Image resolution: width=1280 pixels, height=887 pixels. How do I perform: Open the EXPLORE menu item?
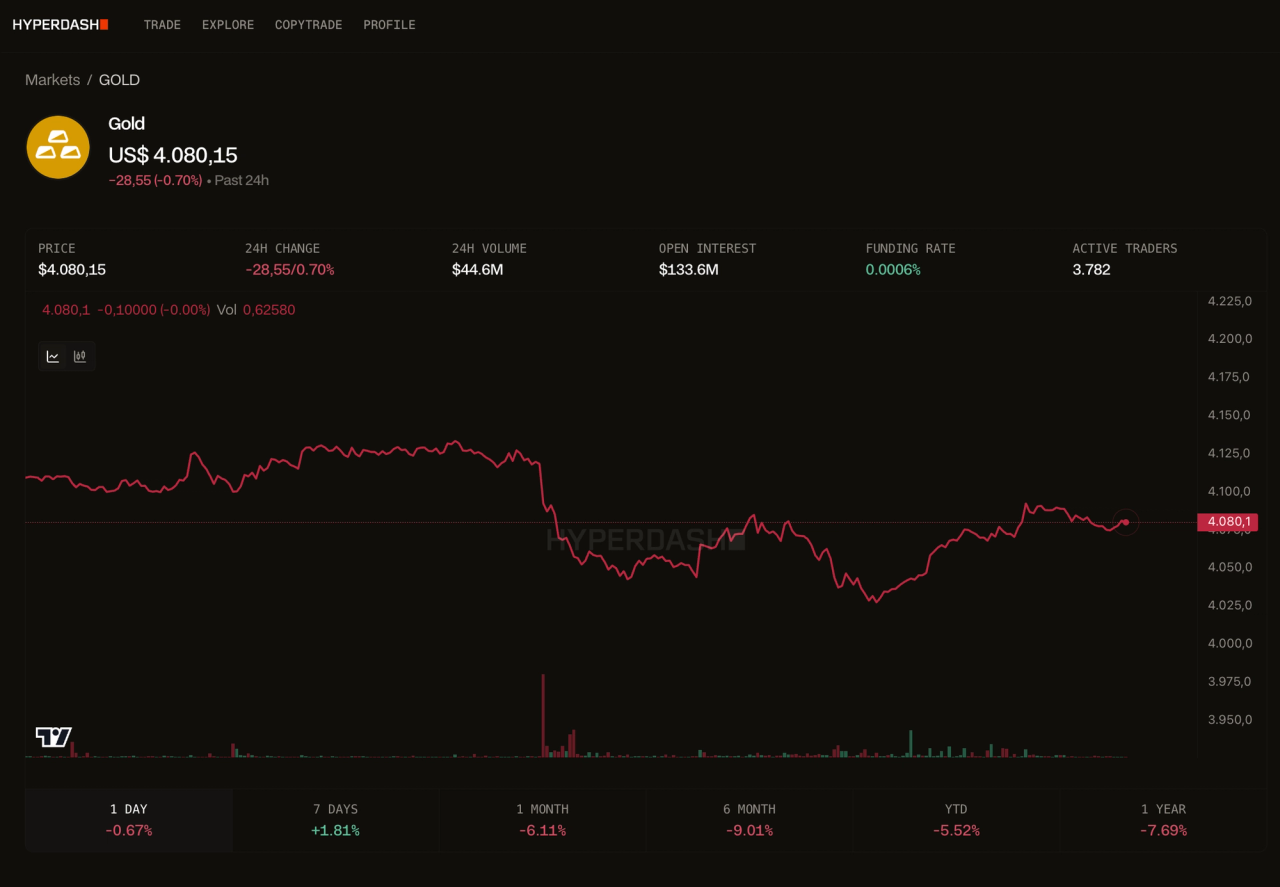[228, 25]
